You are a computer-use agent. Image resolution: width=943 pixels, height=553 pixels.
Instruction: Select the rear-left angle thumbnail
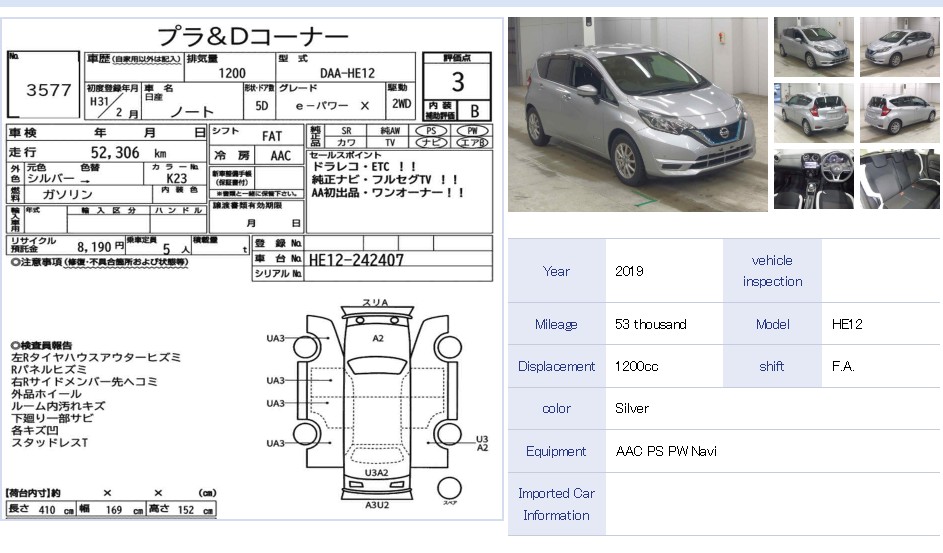click(813, 113)
